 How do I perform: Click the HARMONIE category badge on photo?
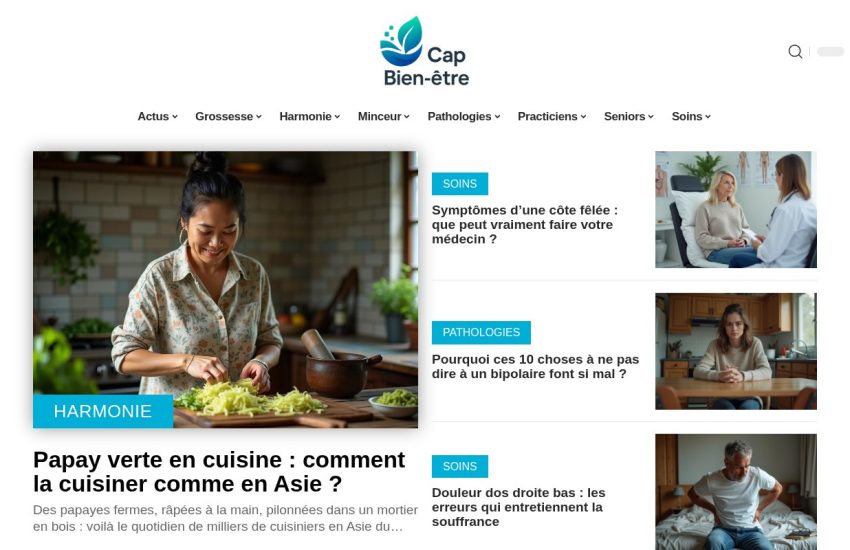(x=103, y=411)
